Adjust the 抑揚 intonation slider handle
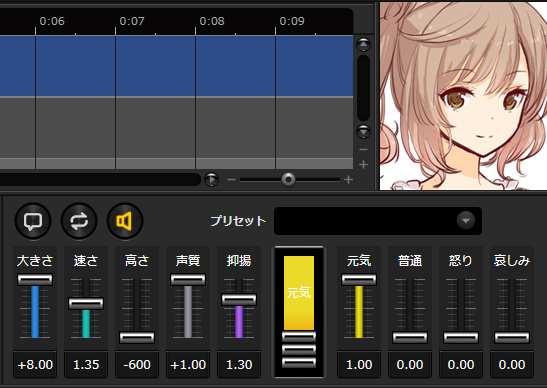Screen dimensions: 547x388 tap(239, 300)
